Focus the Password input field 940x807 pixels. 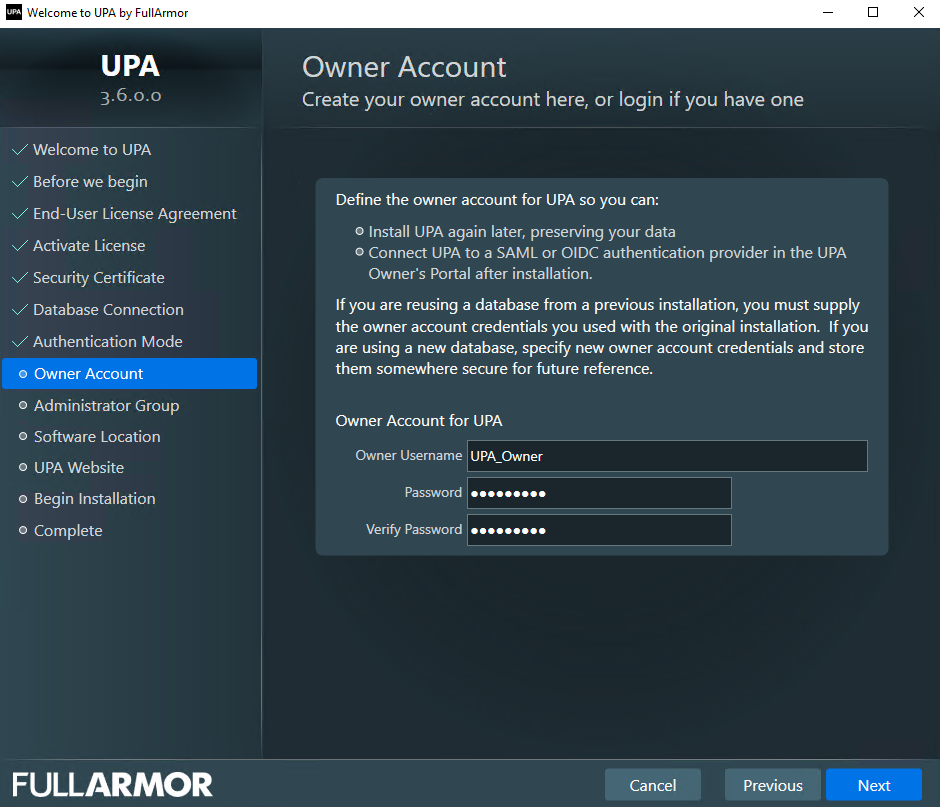point(599,493)
